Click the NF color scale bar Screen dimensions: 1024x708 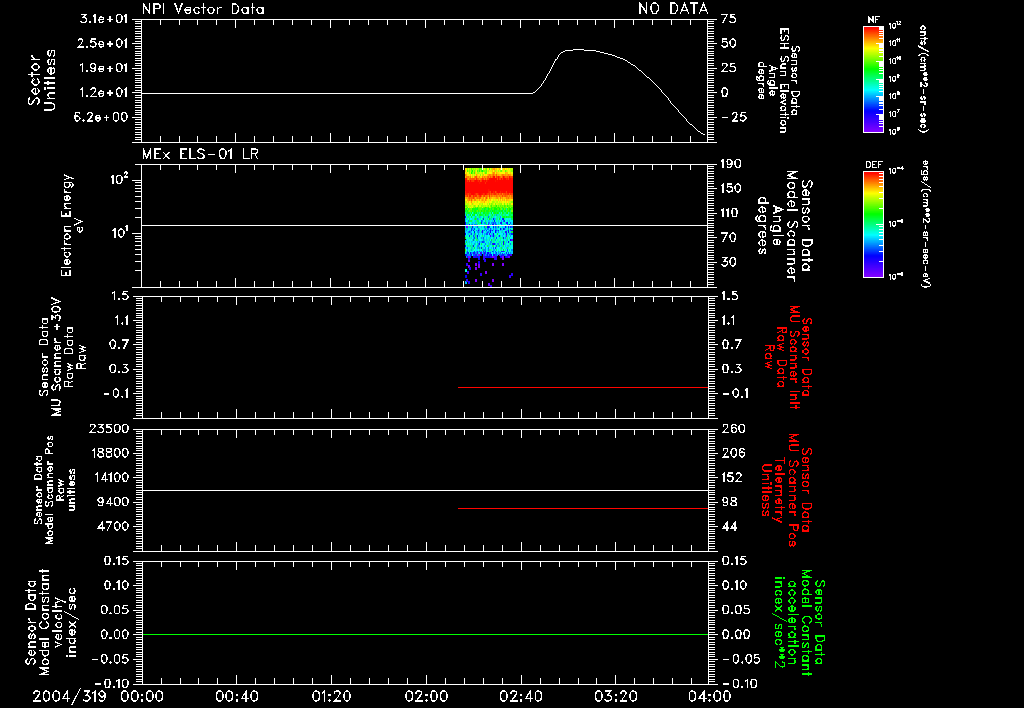pos(873,79)
